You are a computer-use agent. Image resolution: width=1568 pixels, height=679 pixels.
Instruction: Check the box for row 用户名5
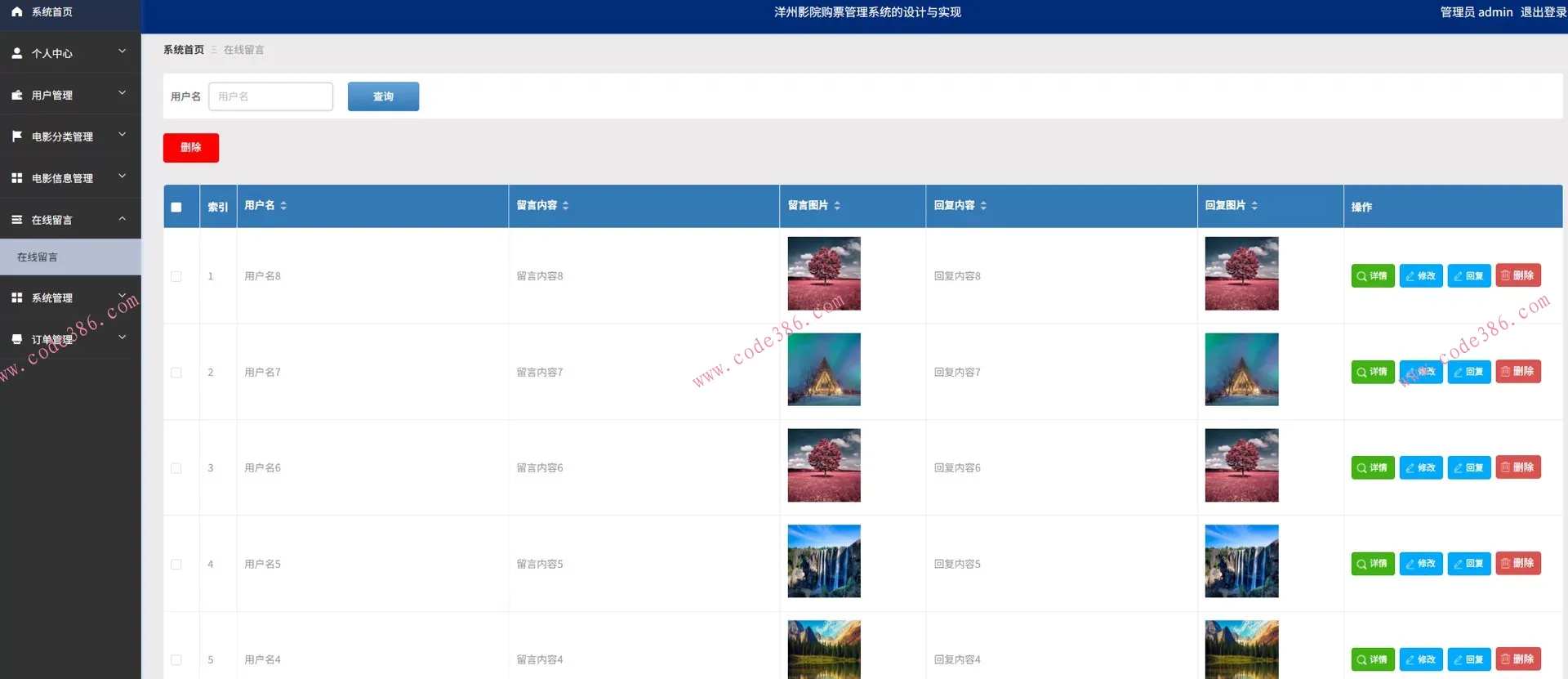(176, 565)
